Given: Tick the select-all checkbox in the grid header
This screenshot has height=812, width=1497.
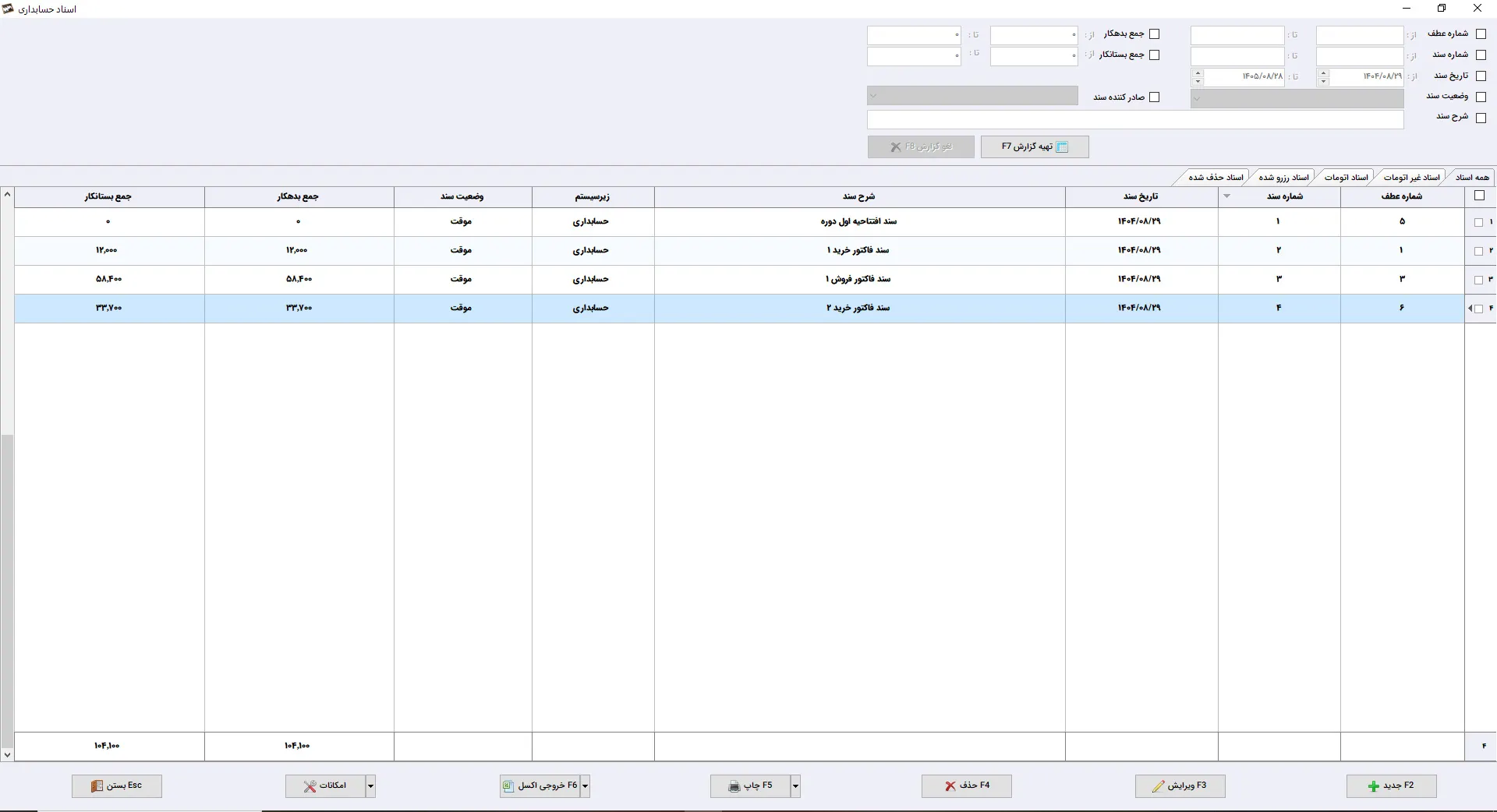Looking at the screenshot, I should (1480, 196).
